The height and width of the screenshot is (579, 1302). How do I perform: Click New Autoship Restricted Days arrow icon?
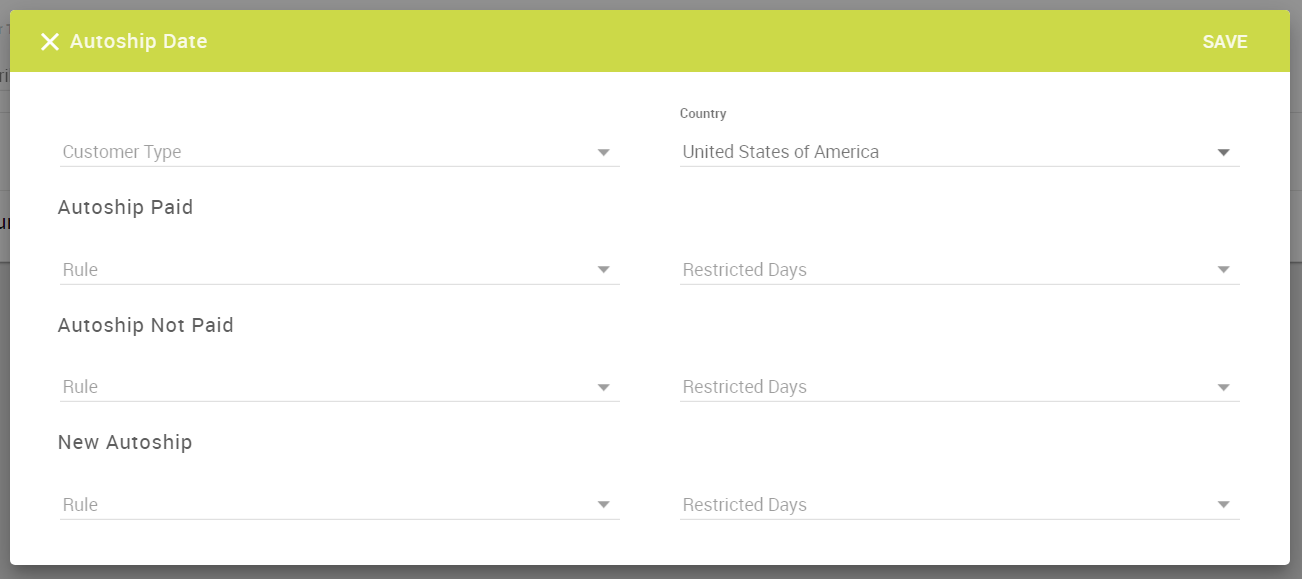pyautogui.click(x=1223, y=505)
